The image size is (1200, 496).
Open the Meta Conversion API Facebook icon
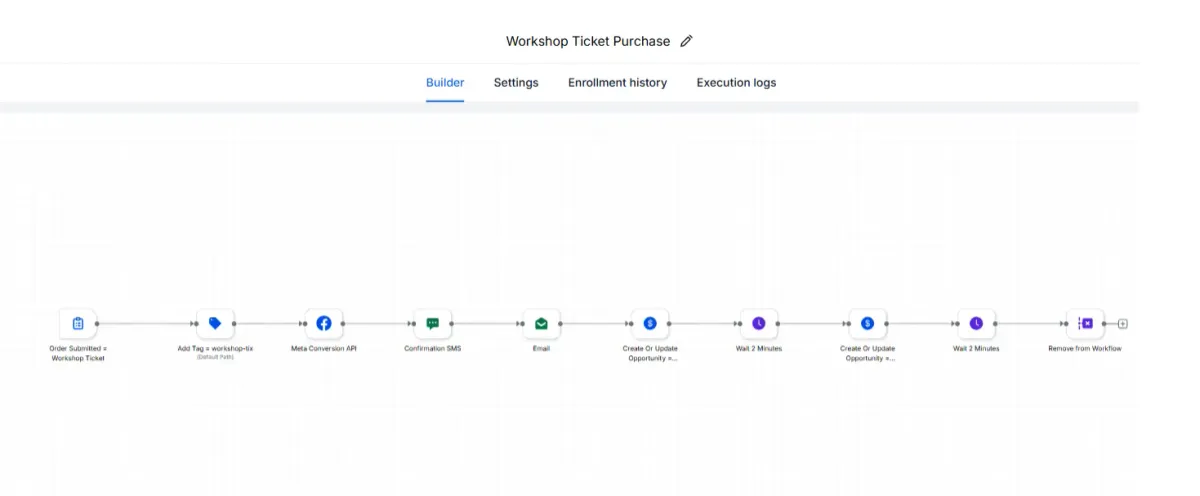point(324,323)
